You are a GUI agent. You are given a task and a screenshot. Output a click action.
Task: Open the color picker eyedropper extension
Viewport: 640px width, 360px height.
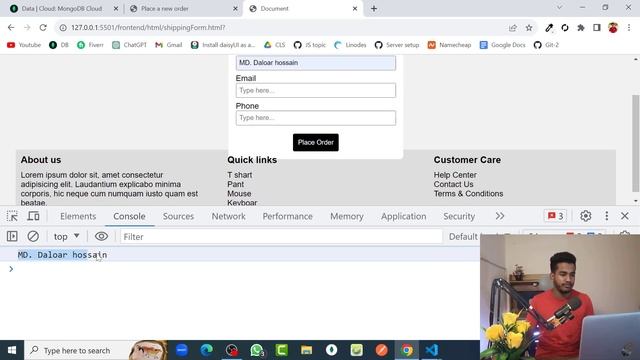(x=549, y=27)
